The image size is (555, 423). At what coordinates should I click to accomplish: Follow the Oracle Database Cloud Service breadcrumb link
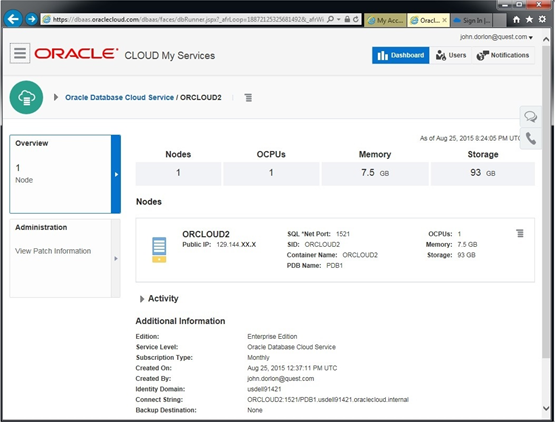(119, 97)
